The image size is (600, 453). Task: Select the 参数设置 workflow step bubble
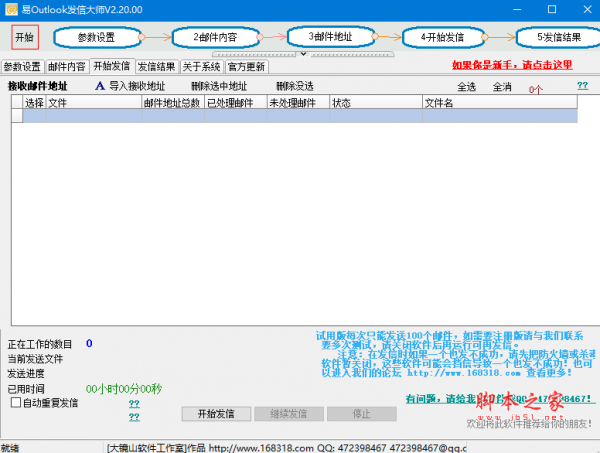(x=97, y=37)
